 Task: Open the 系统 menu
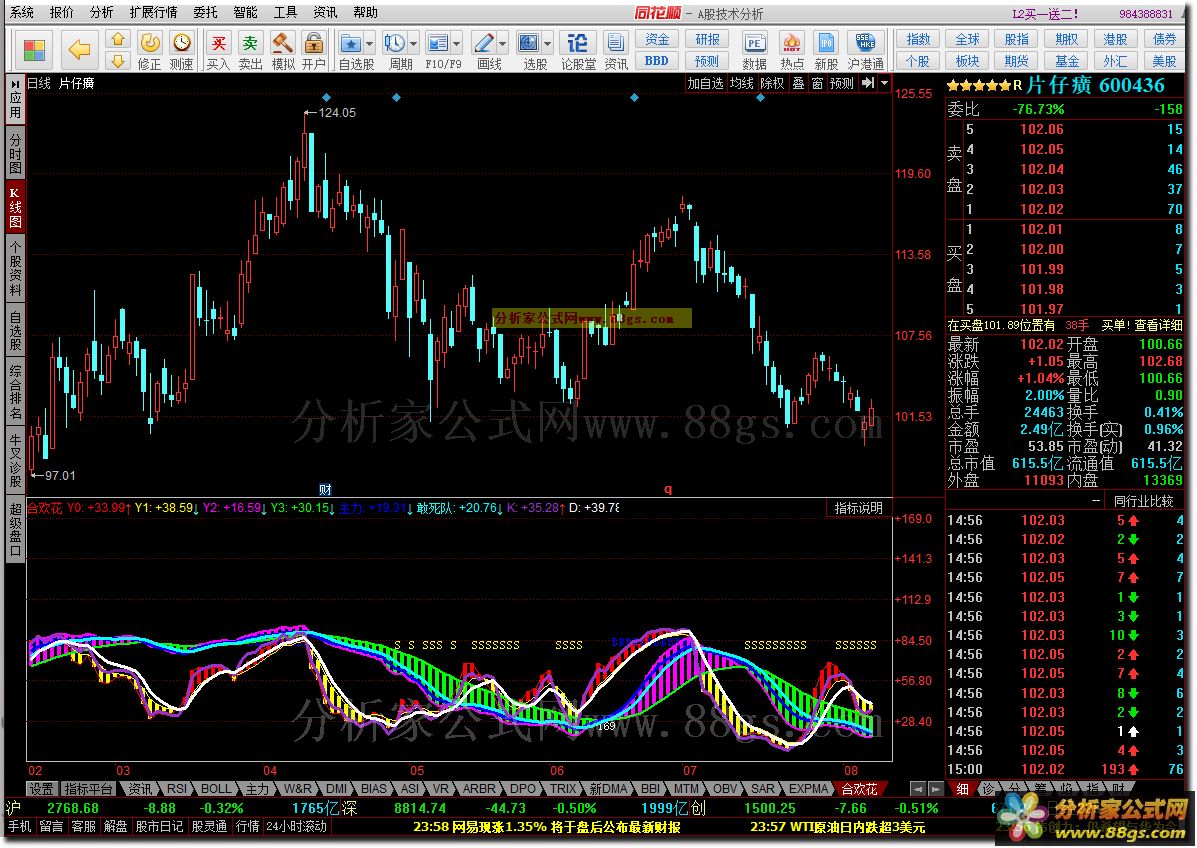pyautogui.click(x=22, y=12)
